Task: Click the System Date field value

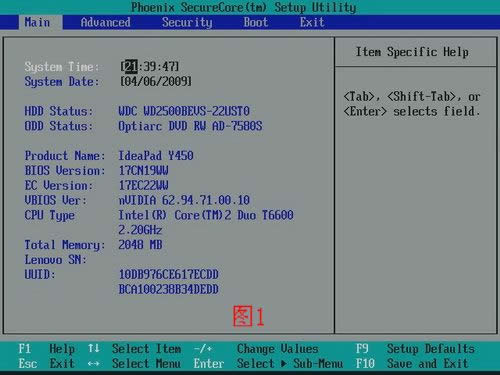Action: tap(156, 81)
